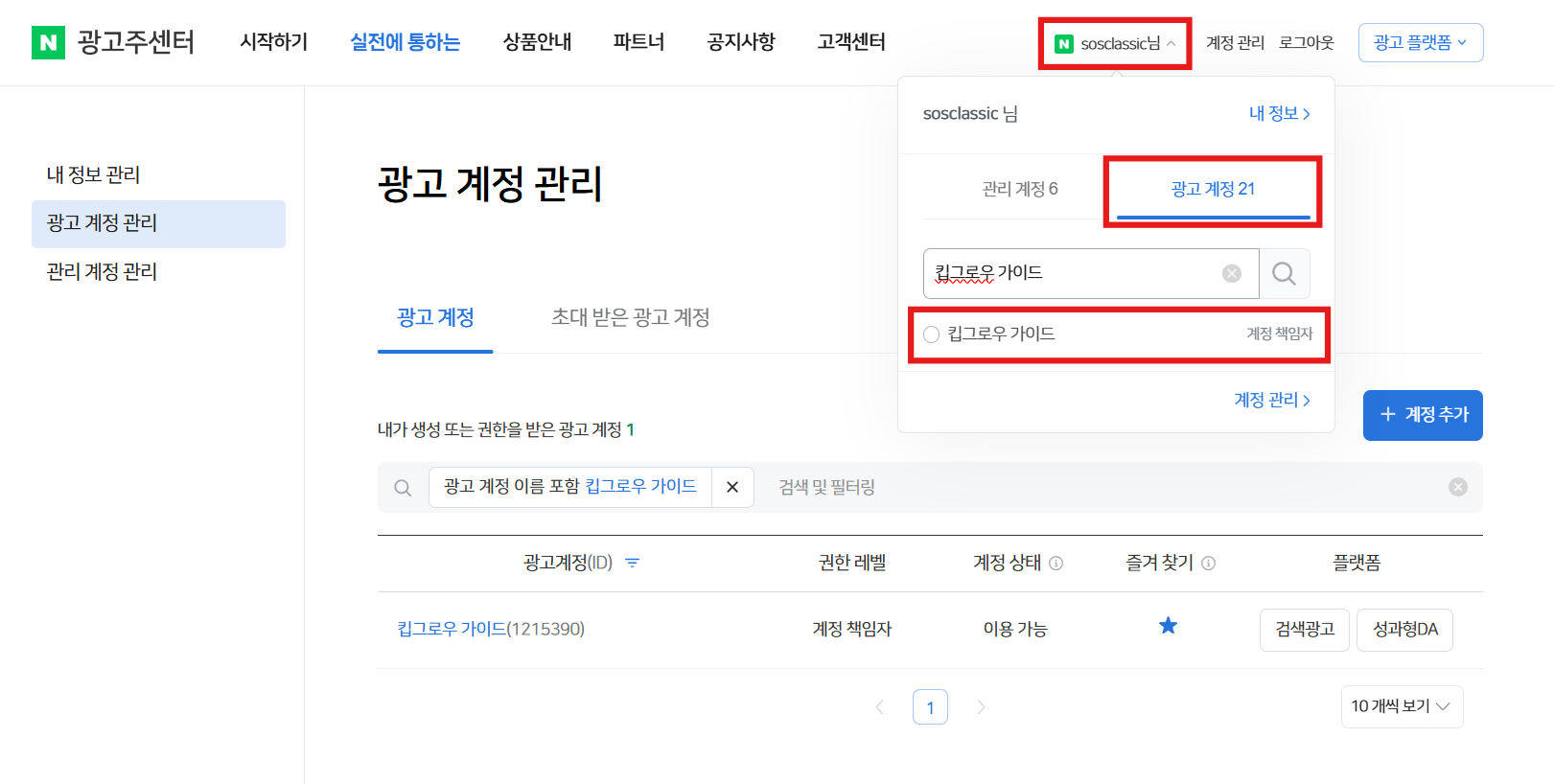This screenshot has height=784, width=1554.
Task: Open the 광고 플랫폼 dropdown button
Action: coord(1420,42)
